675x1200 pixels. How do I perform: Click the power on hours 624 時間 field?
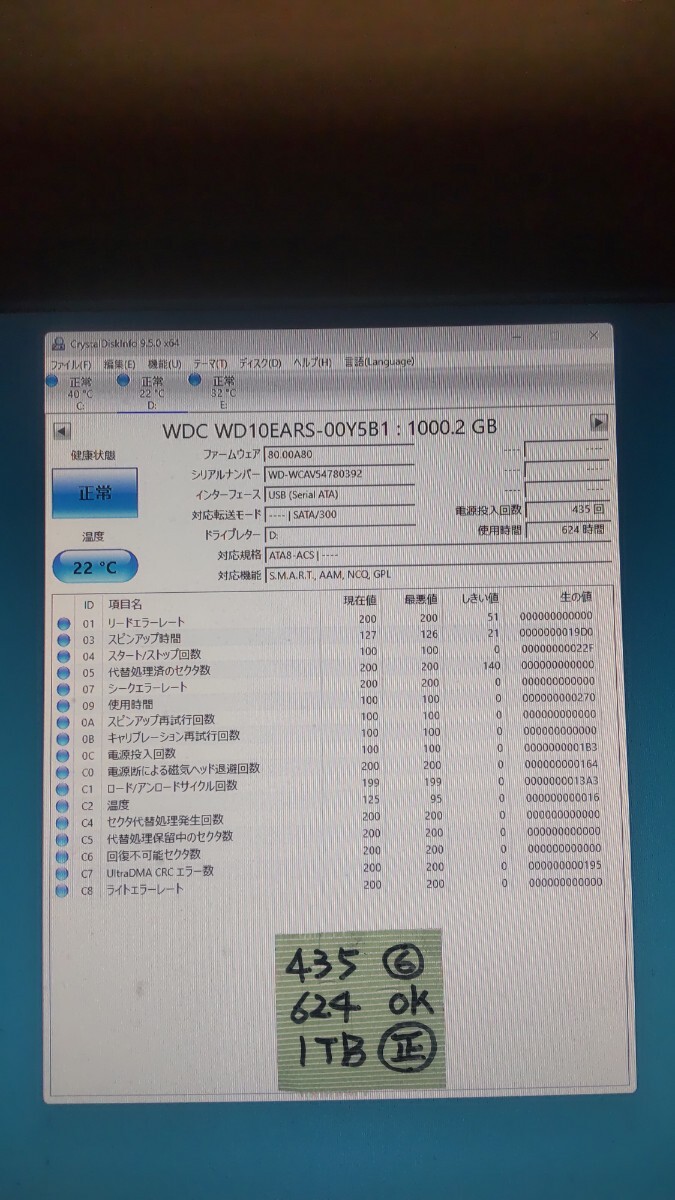[566, 529]
